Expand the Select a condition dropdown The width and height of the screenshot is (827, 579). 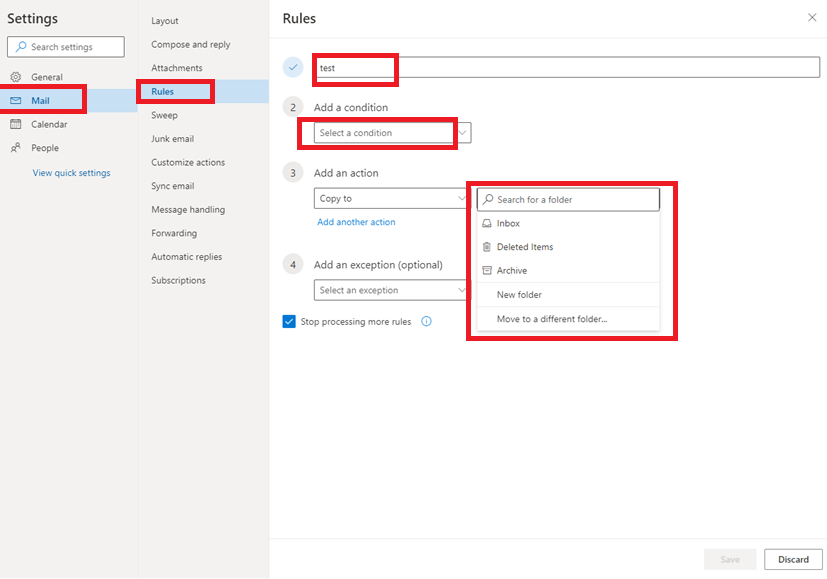pyautogui.click(x=392, y=133)
